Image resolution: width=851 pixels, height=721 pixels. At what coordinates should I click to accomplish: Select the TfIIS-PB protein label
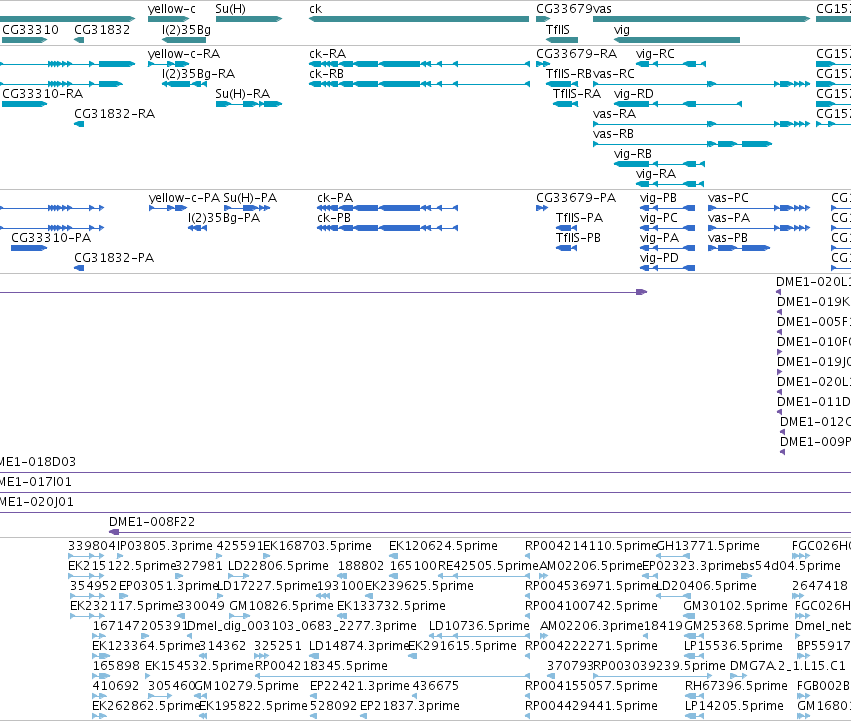click(578, 238)
